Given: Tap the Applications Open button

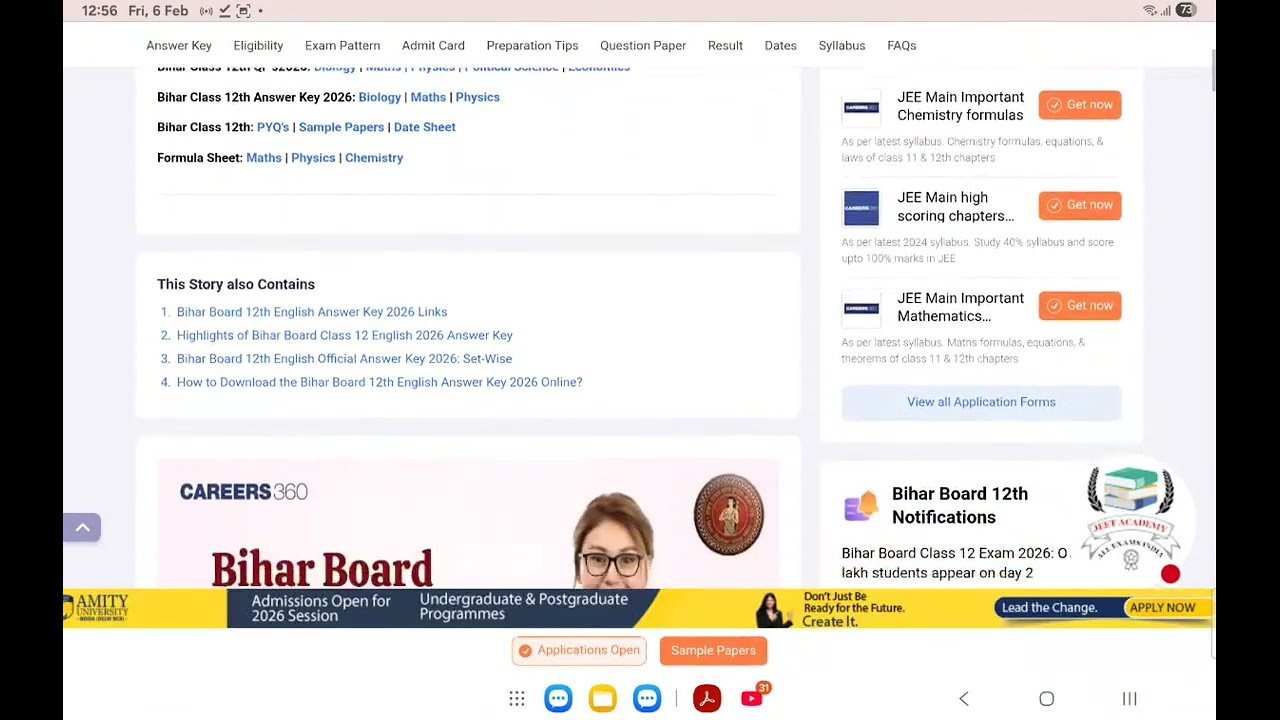Looking at the screenshot, I should point(579,650).
